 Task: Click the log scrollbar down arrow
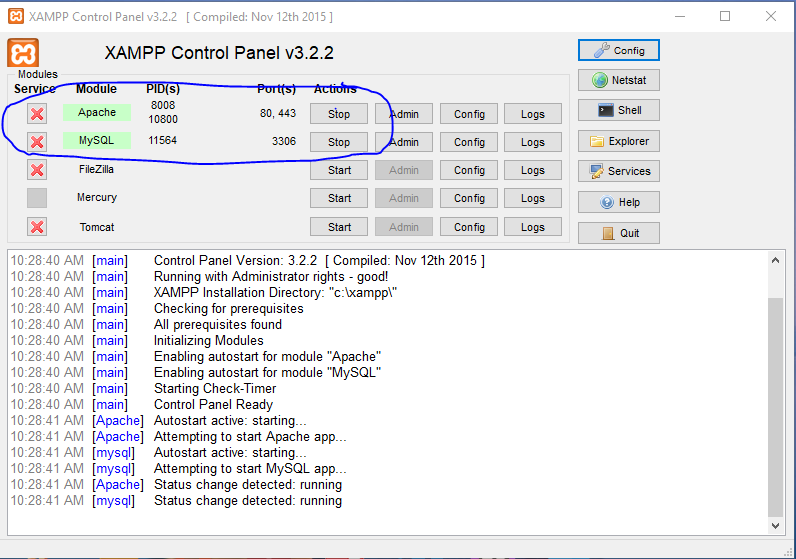coord(775,525)
